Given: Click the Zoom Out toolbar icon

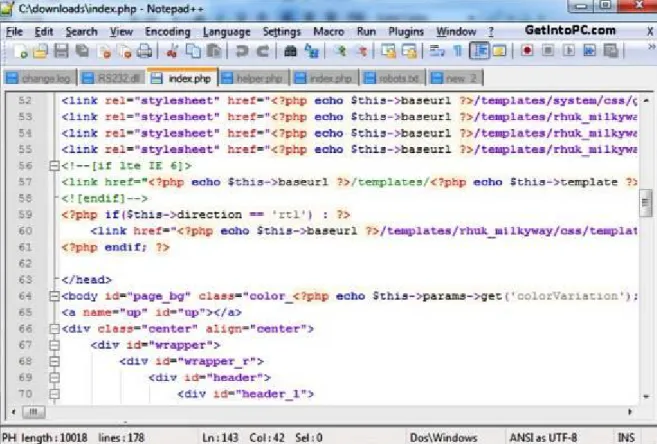Looking at the screenshot, I should [362, 51].
